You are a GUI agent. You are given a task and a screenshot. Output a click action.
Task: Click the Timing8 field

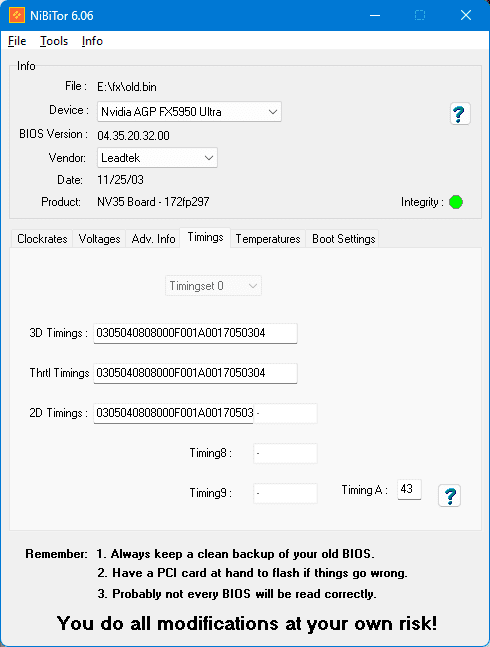(285, 453)
